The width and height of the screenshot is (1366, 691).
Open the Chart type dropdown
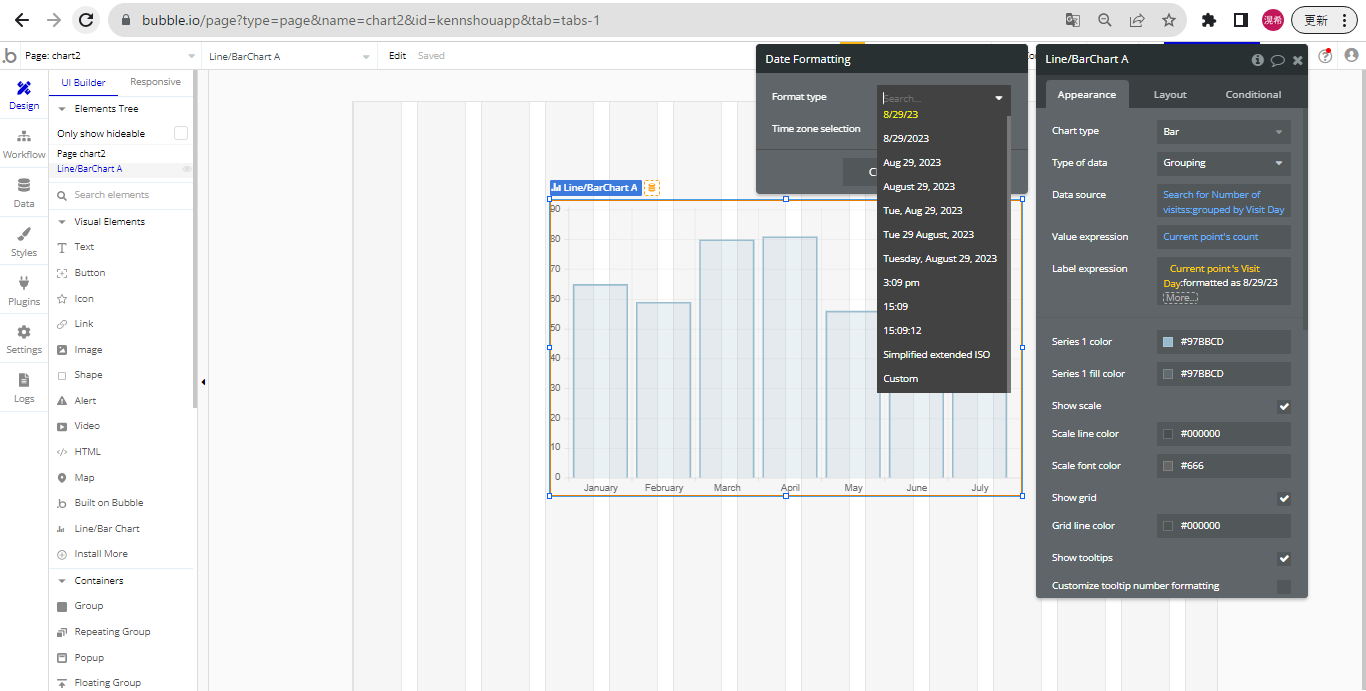coord(1223,131)
